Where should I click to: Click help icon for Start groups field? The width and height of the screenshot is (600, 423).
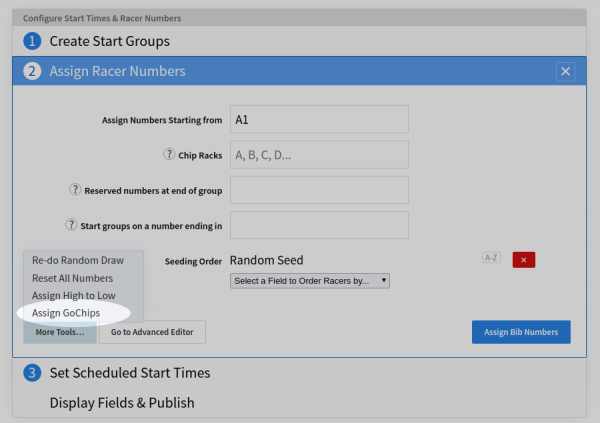click(71, 225)
